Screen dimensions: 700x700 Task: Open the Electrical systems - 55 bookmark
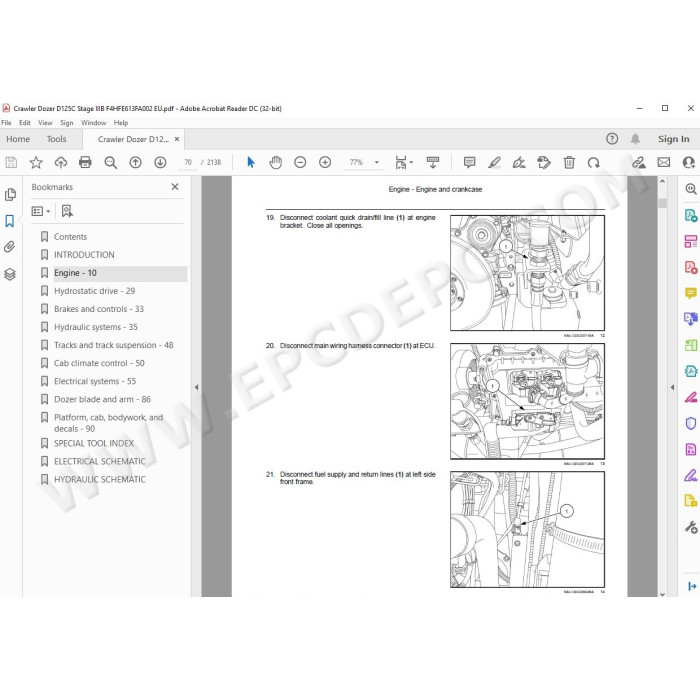point(95,381)
